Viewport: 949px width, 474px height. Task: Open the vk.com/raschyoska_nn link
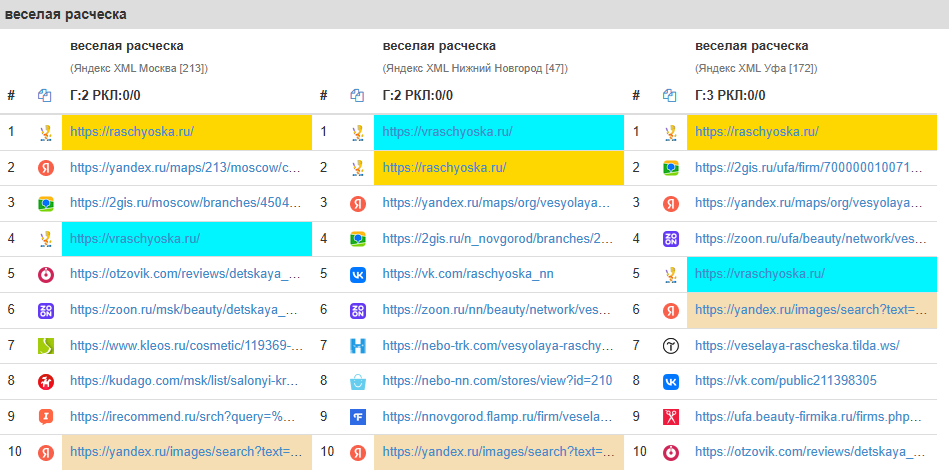click(468, 275)
